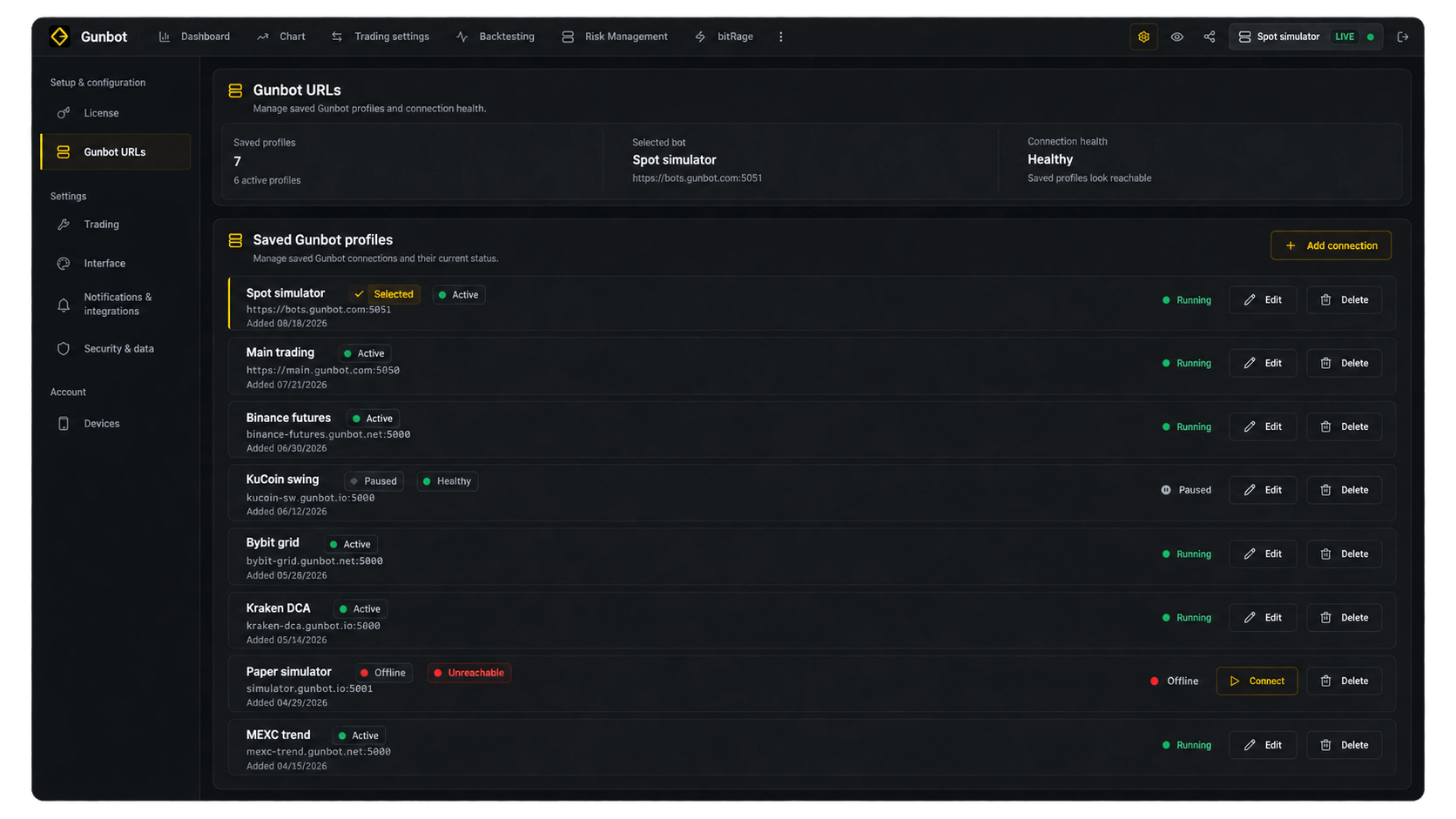Open the three-dot overflow menu in navigation
The image size is (1456, 819).
click(x=781, y=37)
